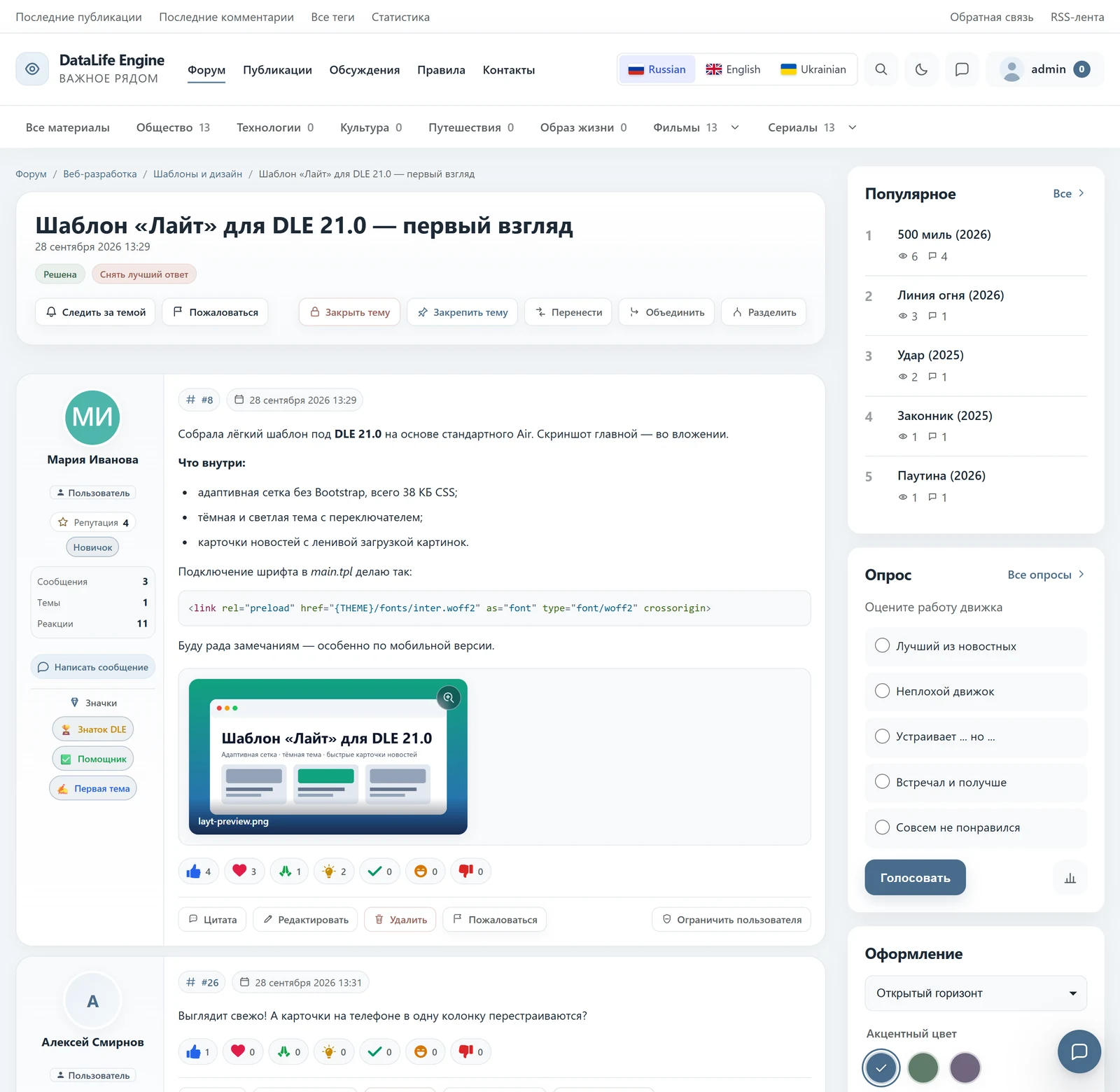Expand the Сериалы category submenu
Screen dimensions: 1120x1092
pos(853,127)
